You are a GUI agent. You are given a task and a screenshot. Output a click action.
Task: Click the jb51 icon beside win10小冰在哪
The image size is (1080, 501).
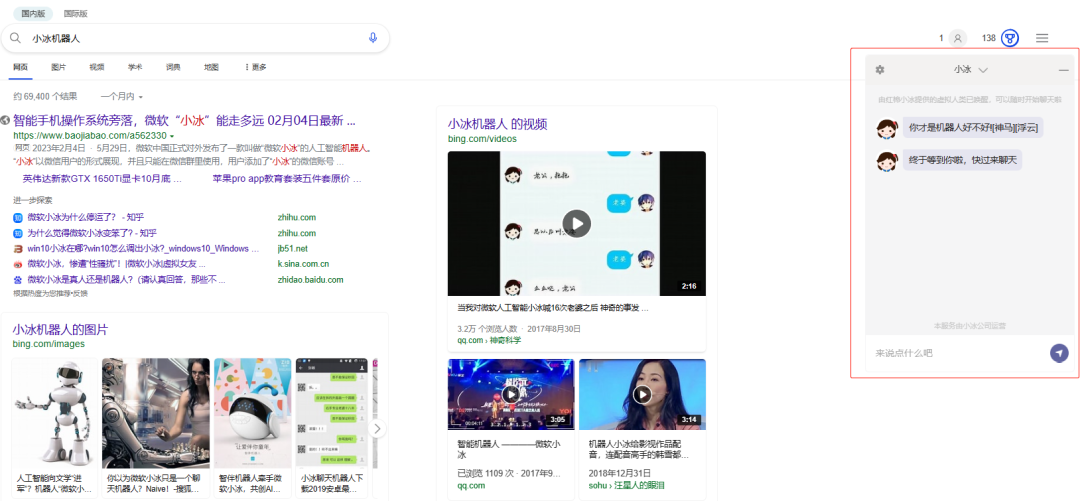[x=18, y=249]
